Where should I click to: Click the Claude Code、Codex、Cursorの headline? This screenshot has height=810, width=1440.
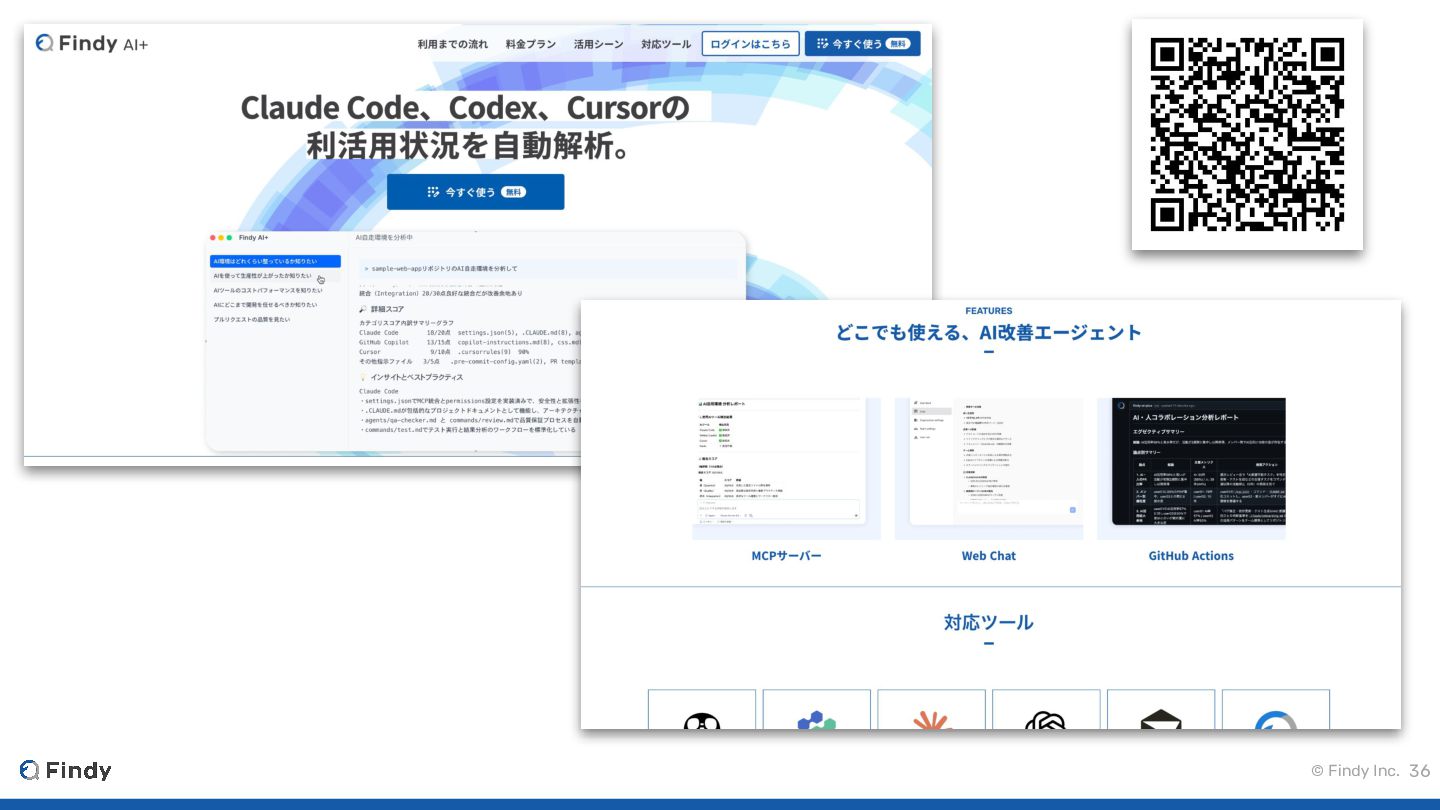[466, 107]
